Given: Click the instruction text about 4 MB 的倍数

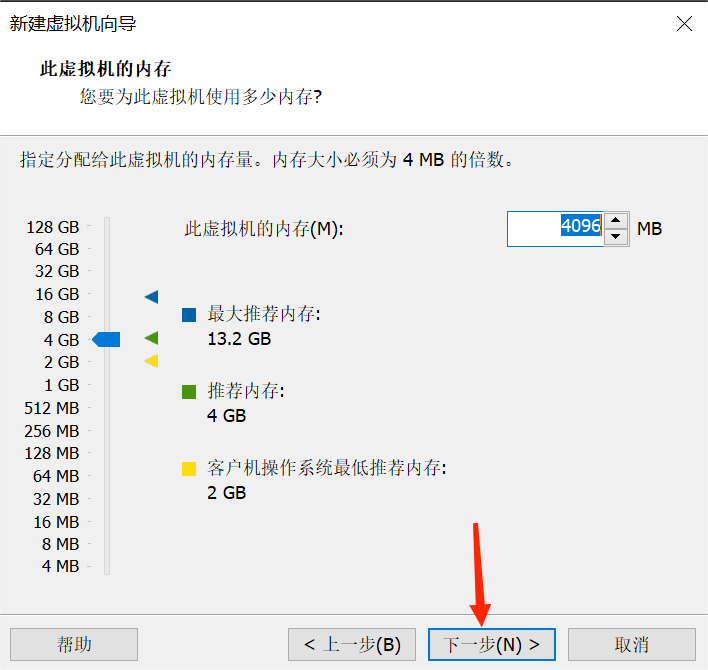Looking at the screenshot, I should pyautogui.click(x=266, y=160).
